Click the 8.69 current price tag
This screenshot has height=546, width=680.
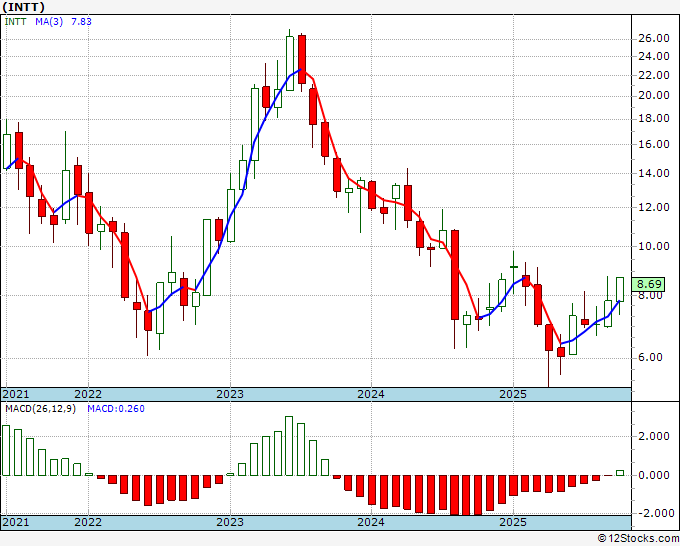(649, 284)
